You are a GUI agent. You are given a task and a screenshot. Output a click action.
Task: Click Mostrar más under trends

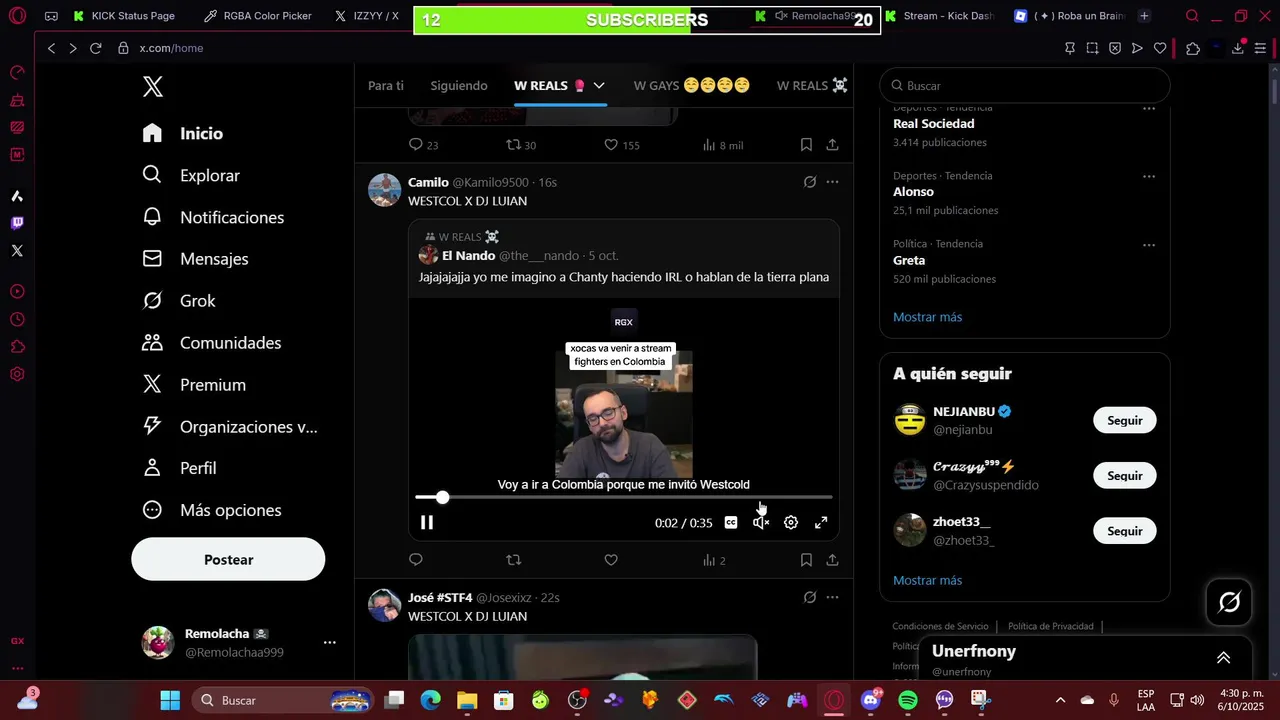pyautogui.click(x=927, y=317)
